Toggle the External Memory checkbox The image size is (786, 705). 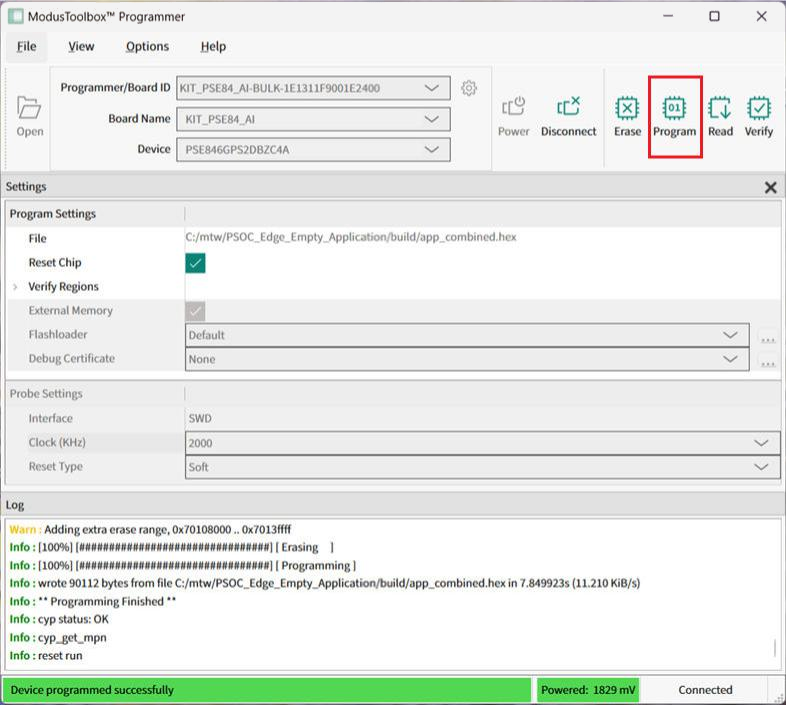(x=195, y=311)
